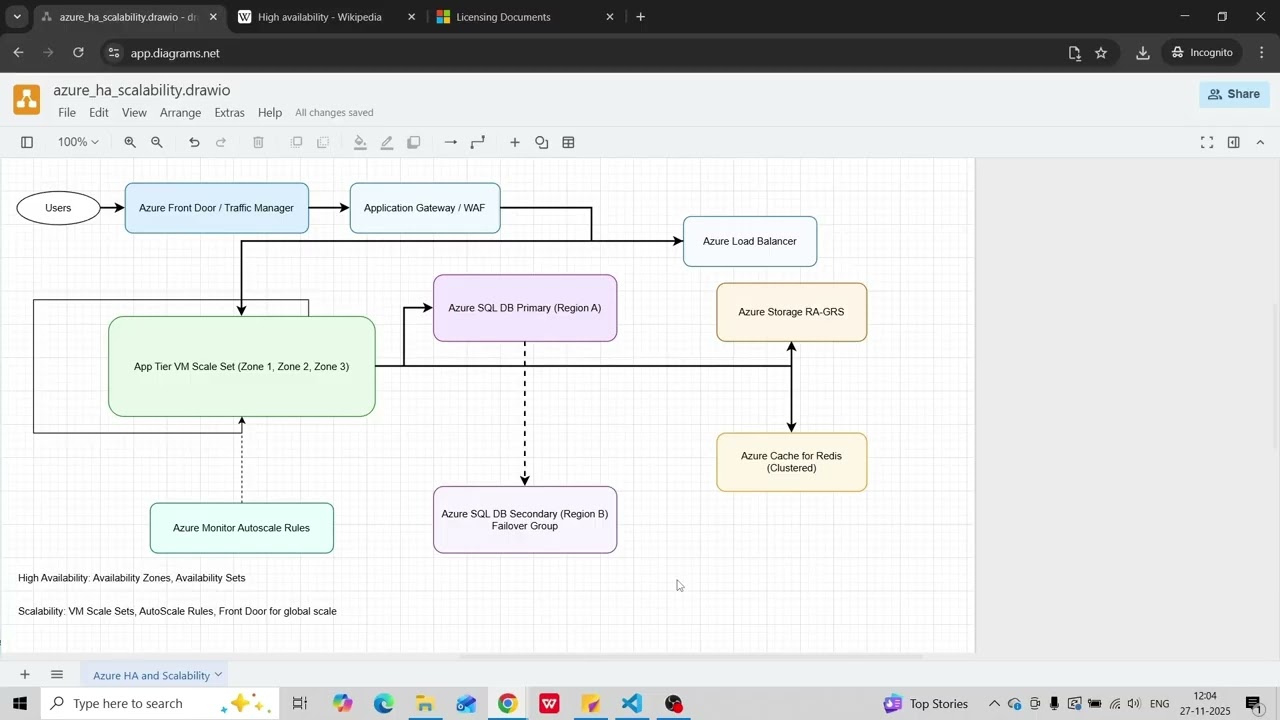Select the Users ellipse shape
Viewport: 1280px width, 720px height.
click(58, 208)
